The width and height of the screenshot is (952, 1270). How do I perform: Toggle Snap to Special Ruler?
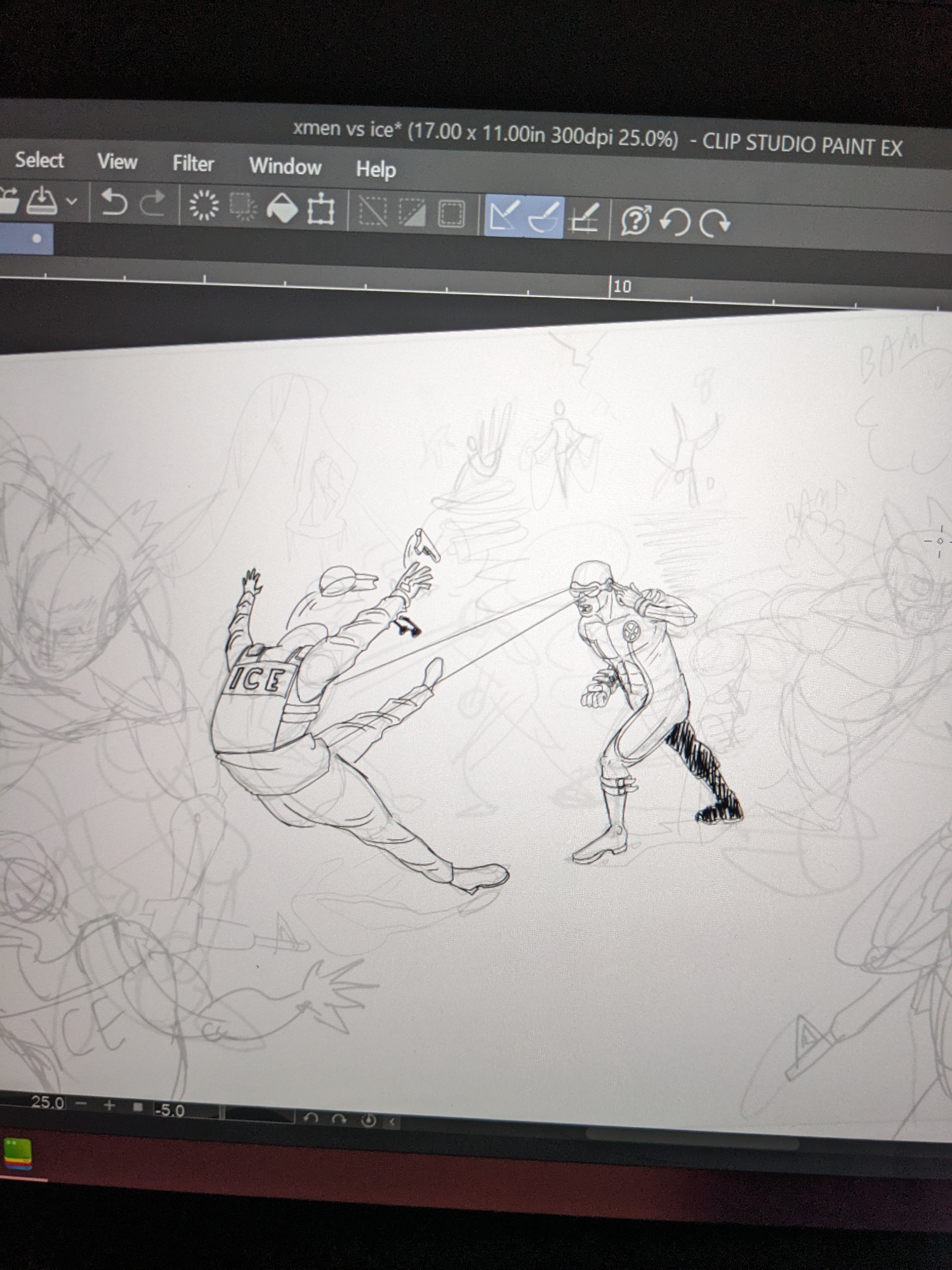tap(544, 217)
